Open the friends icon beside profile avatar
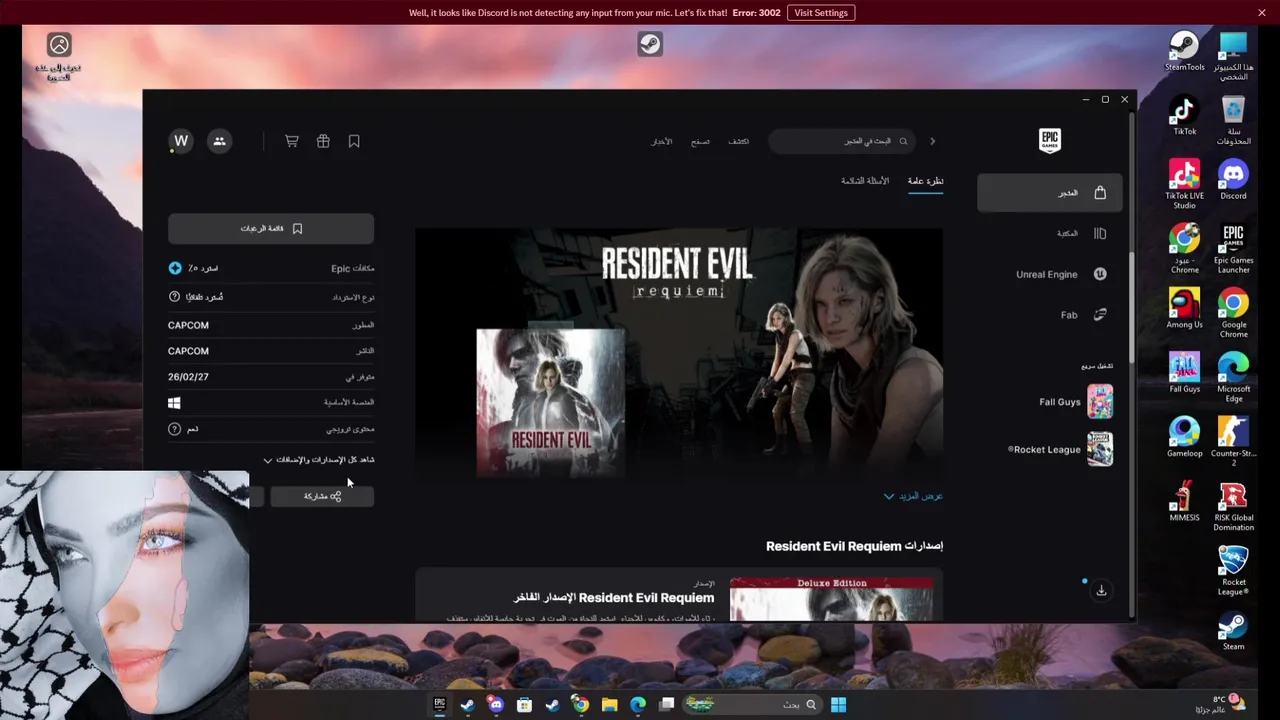Image resolution: width=1280 pixels, height=720 pixels. 219,141
